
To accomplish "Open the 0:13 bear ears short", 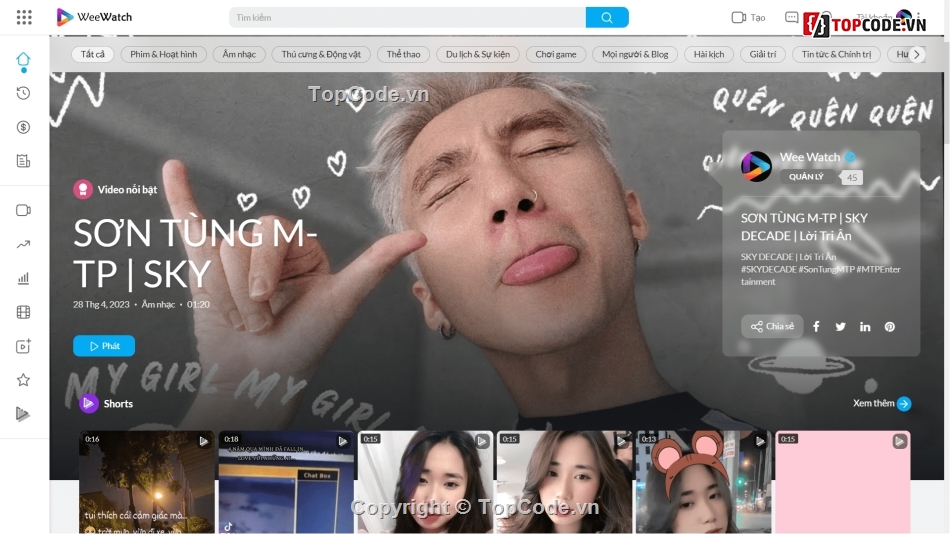I will (703, 482).
